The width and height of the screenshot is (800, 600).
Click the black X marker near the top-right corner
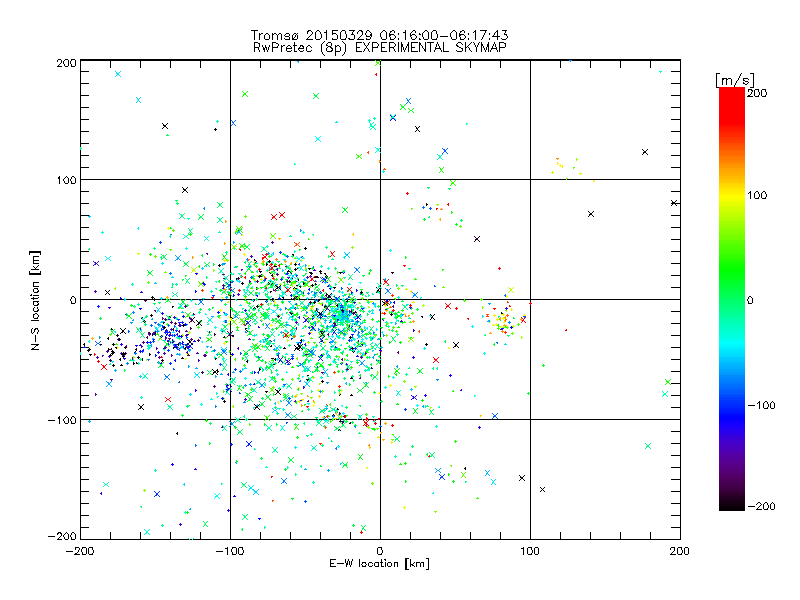[x=645, y=152]
